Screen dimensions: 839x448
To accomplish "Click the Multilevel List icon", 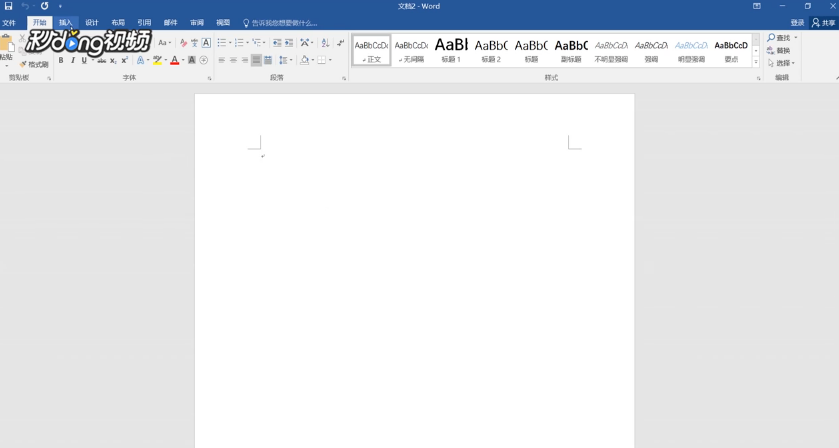I will (x=256, y=43).
